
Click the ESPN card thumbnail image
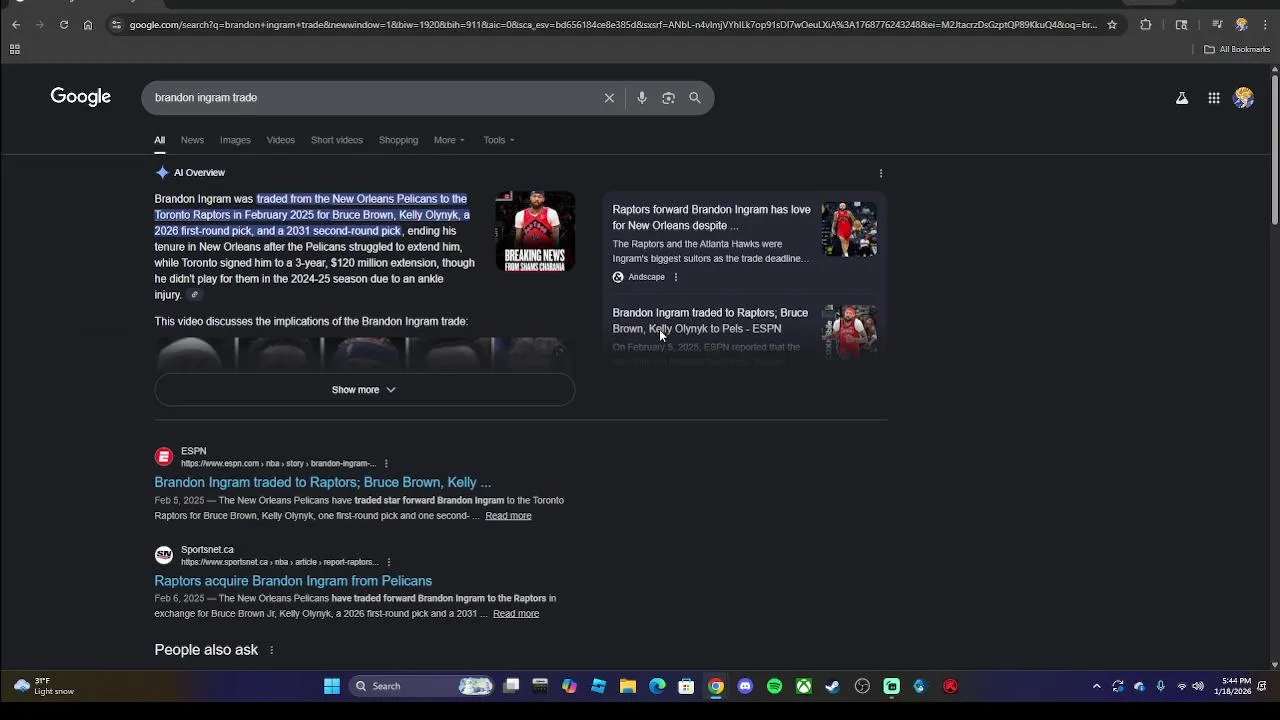click(849, 332)
